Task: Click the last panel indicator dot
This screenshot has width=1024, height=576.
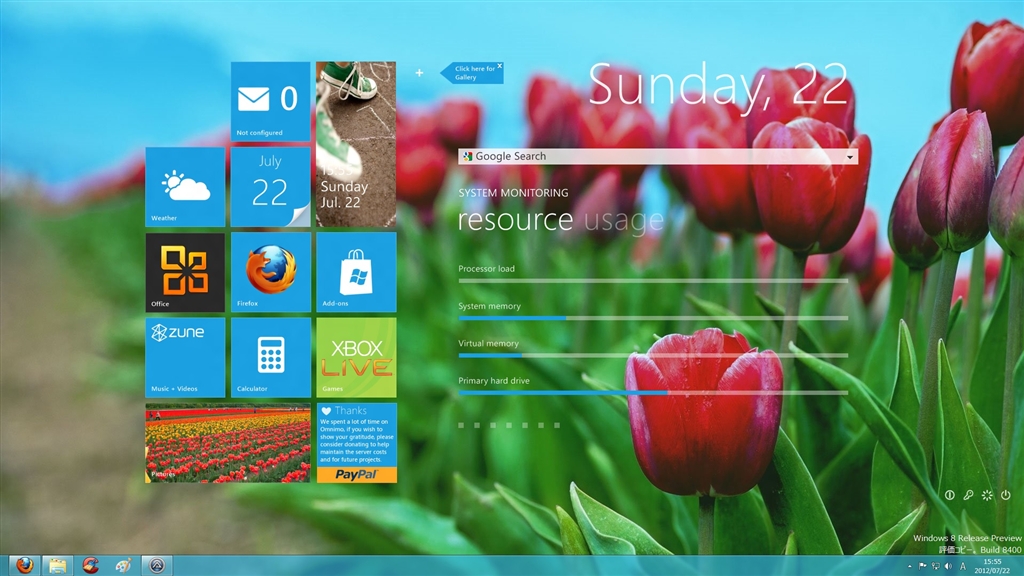Action: (557, 425)
